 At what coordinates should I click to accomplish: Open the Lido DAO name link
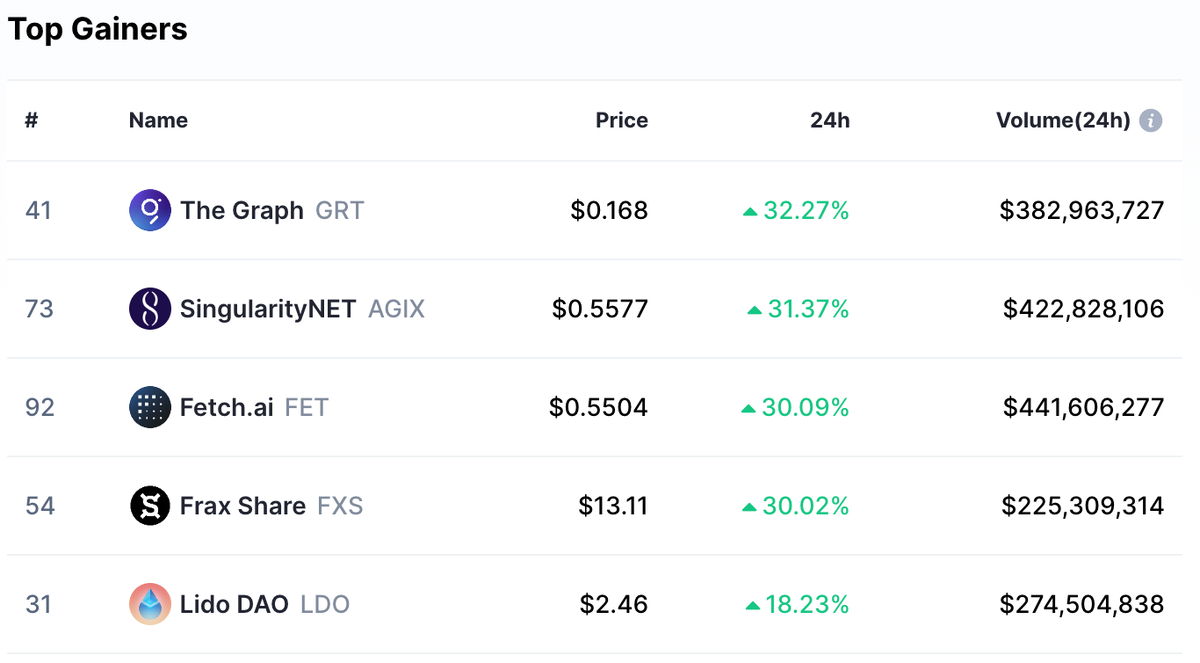(x=234, y=604)
